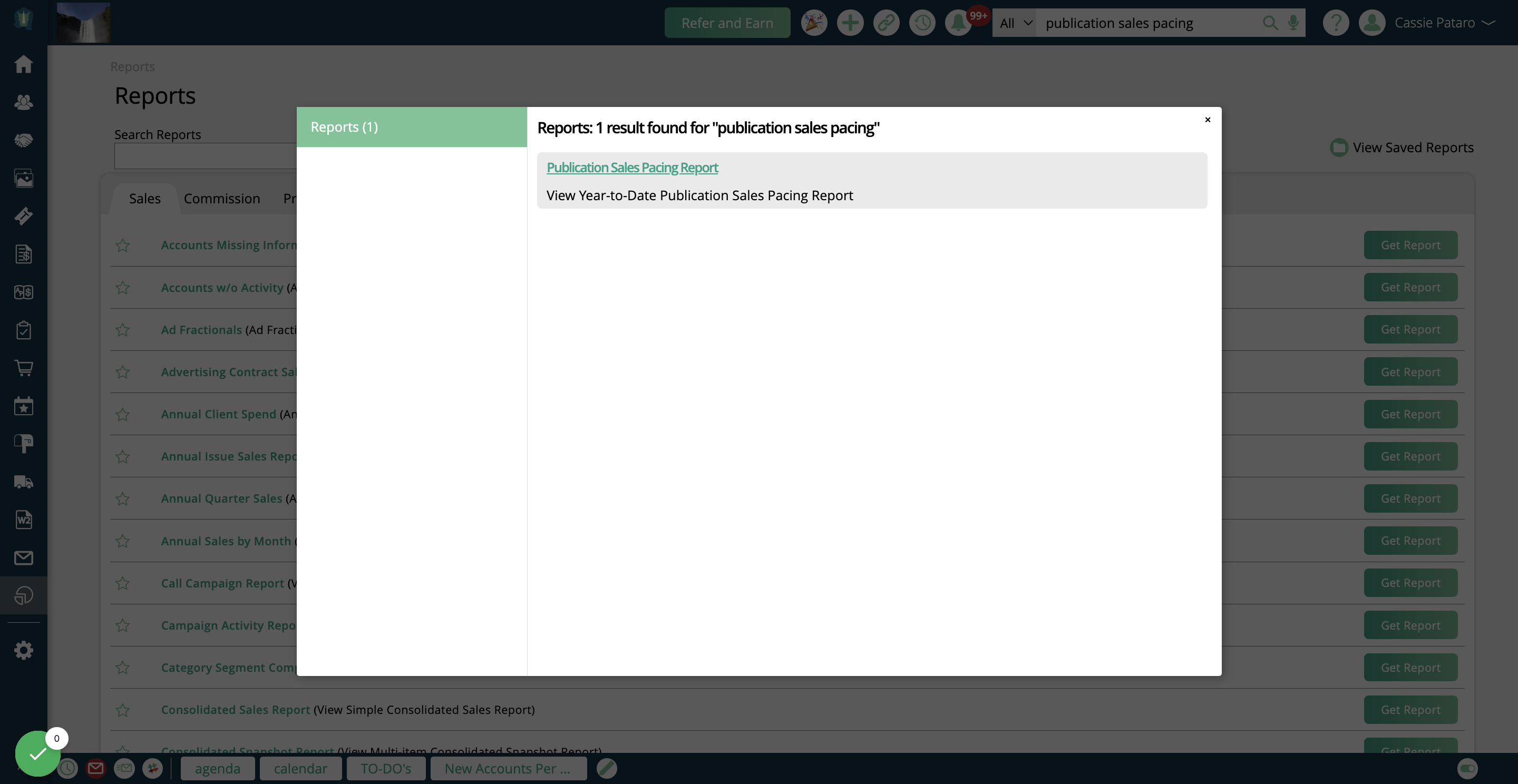Expand the All search scope dropdown

point(1015,23)
